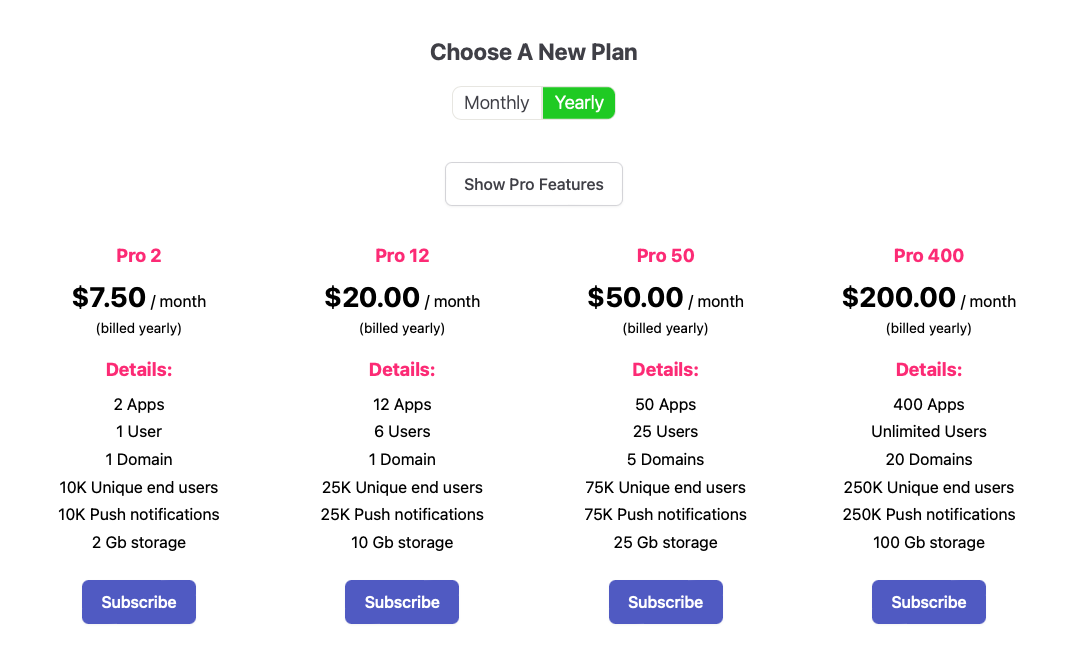Subscribe to the Pro 400 plan
1066x662 pixels.
[928, 602]
